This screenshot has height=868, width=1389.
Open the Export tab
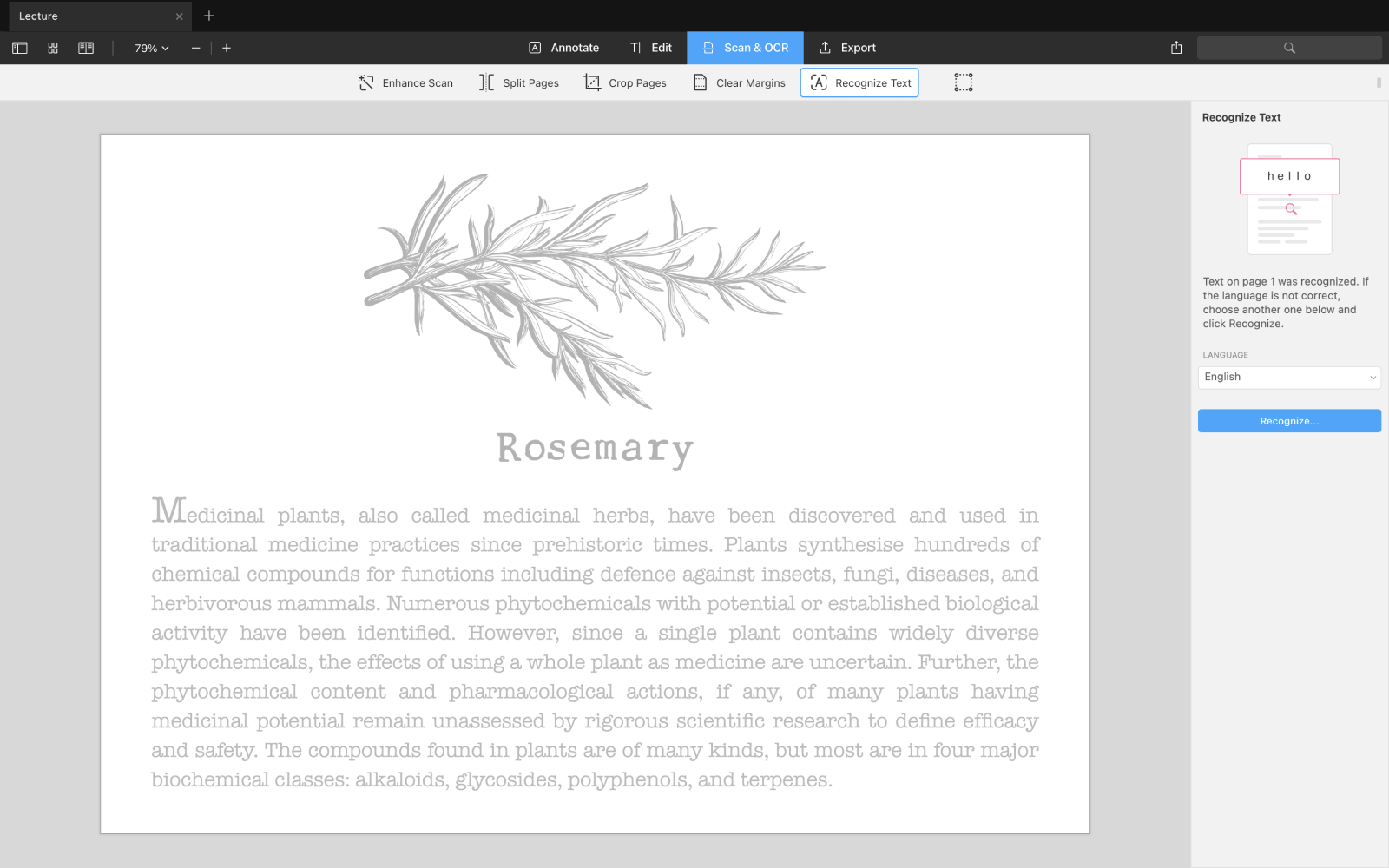click(x=847, y=48)
